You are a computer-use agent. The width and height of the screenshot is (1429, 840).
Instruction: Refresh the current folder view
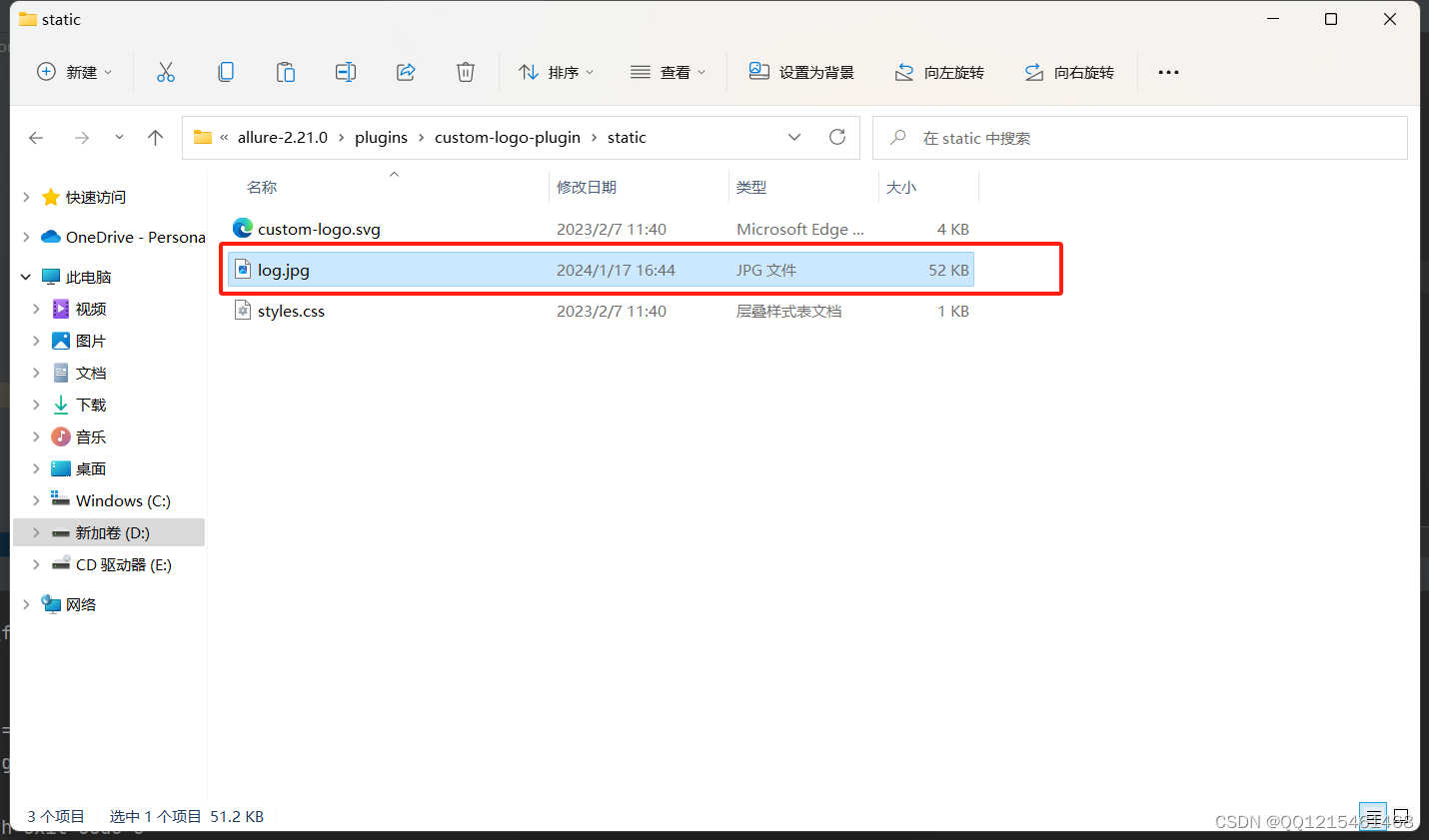[x=837, y=138]
